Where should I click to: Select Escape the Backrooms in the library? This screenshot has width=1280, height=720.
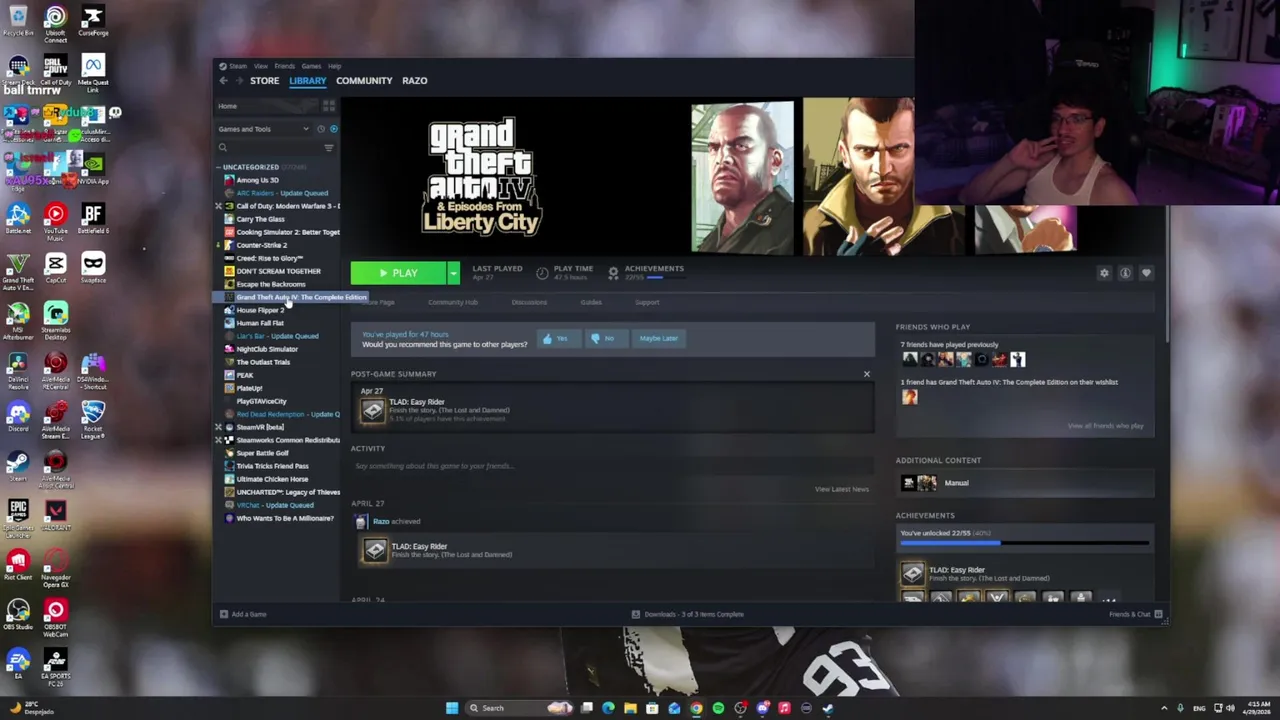pos(270,284)
